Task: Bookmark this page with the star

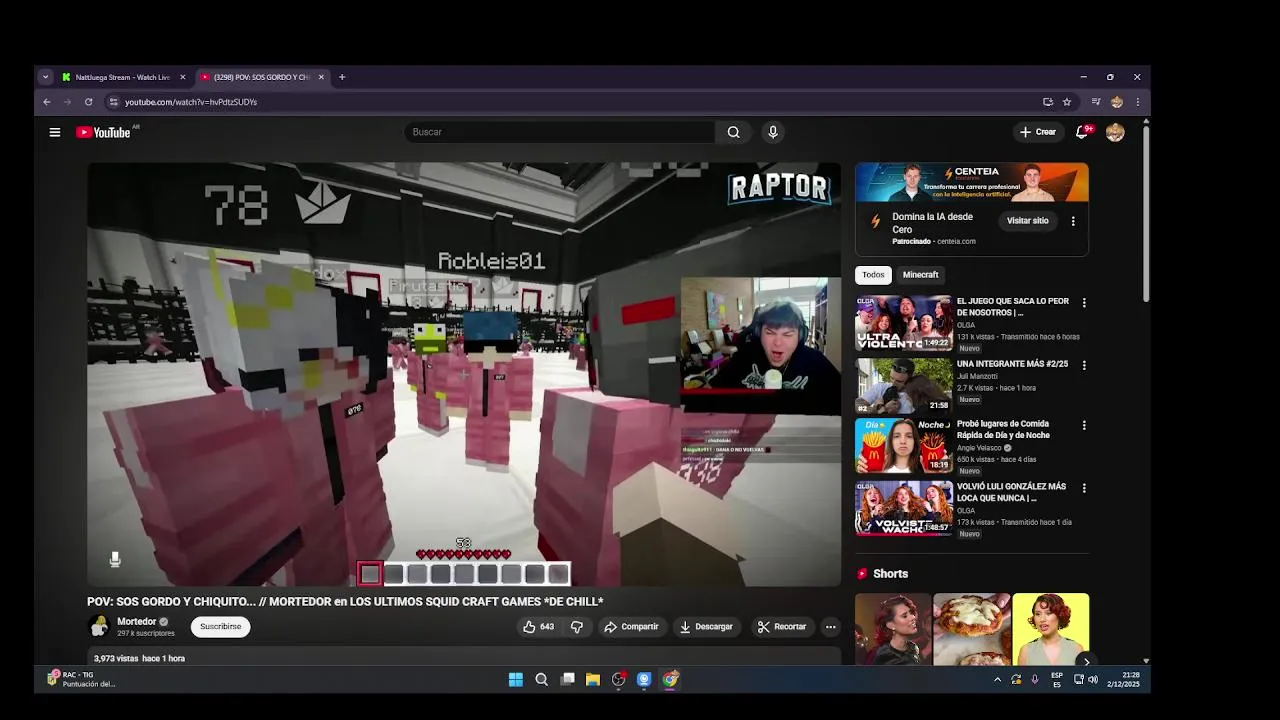Action: [x=1067, y=102]
